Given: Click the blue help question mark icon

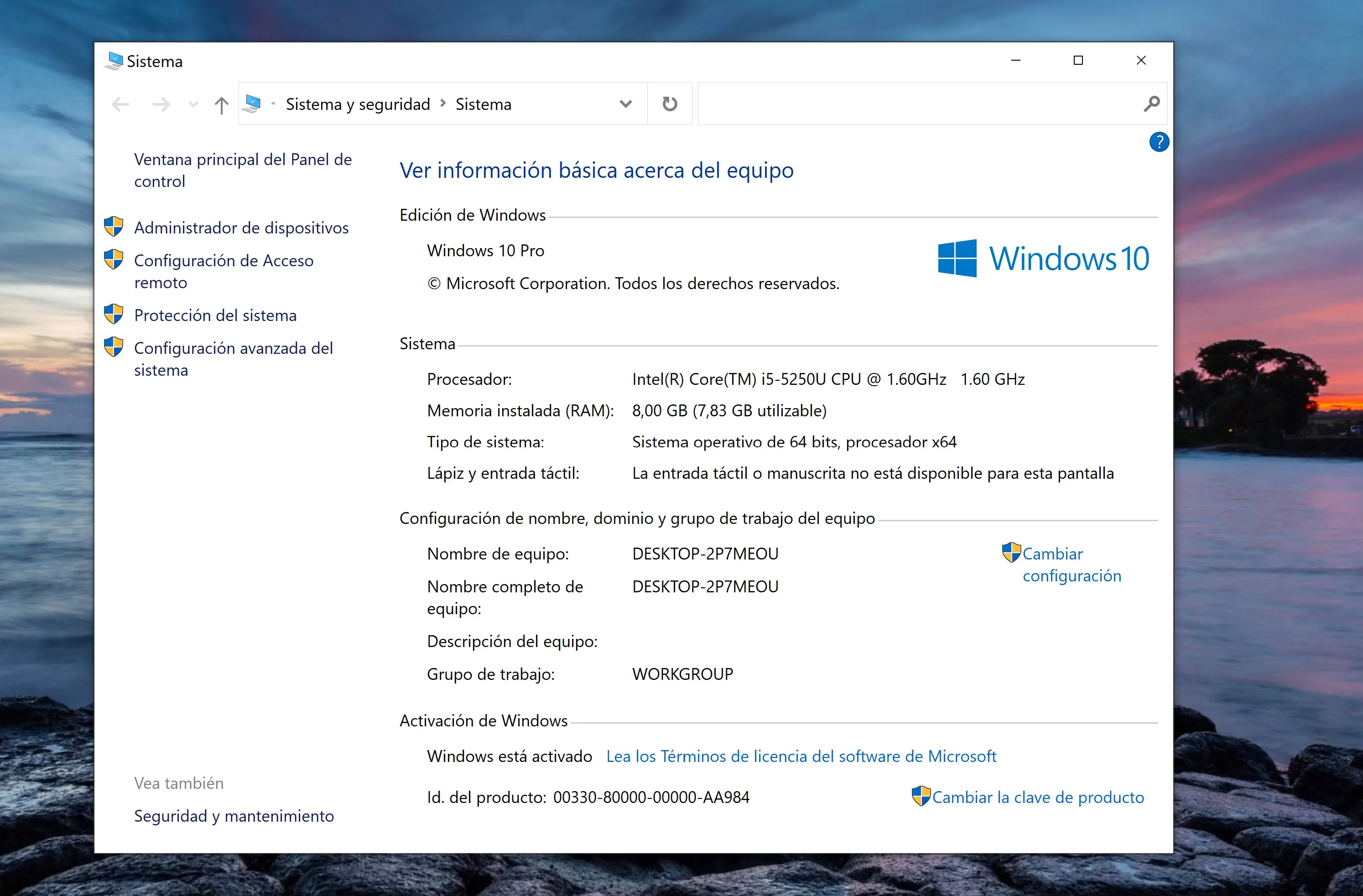Looking at the screenshot, I should (x=1159, y=141).
